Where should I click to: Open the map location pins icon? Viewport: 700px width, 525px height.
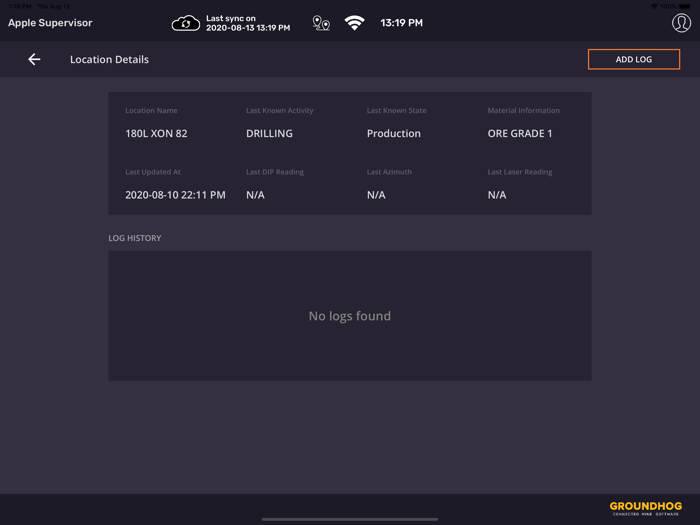click(x=321, y=23)
